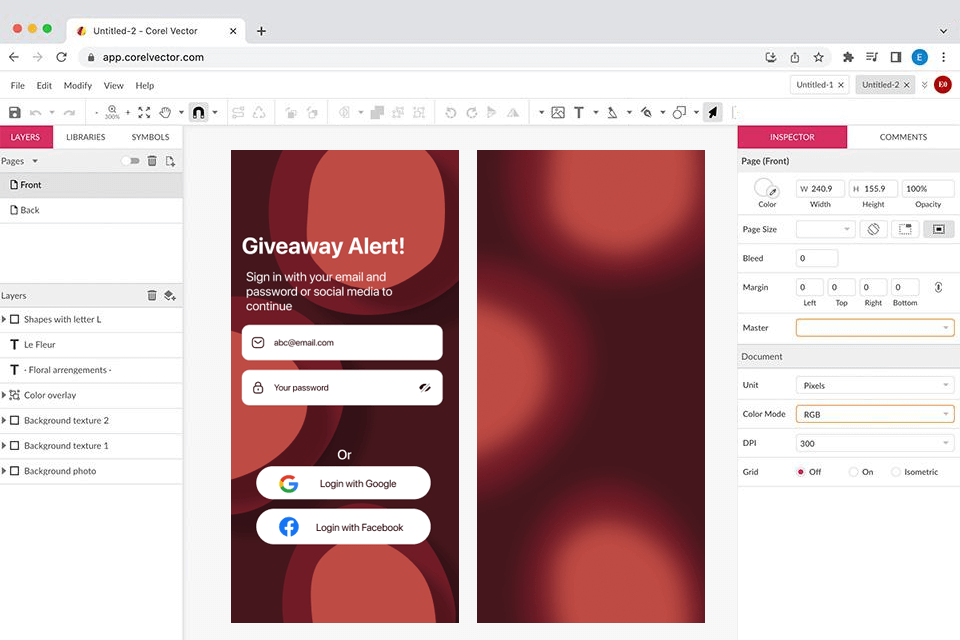Click the zoom magnifier 300% icon
Image resolution: width=960 pixels, height=640 pixels.
pos(112,112)
